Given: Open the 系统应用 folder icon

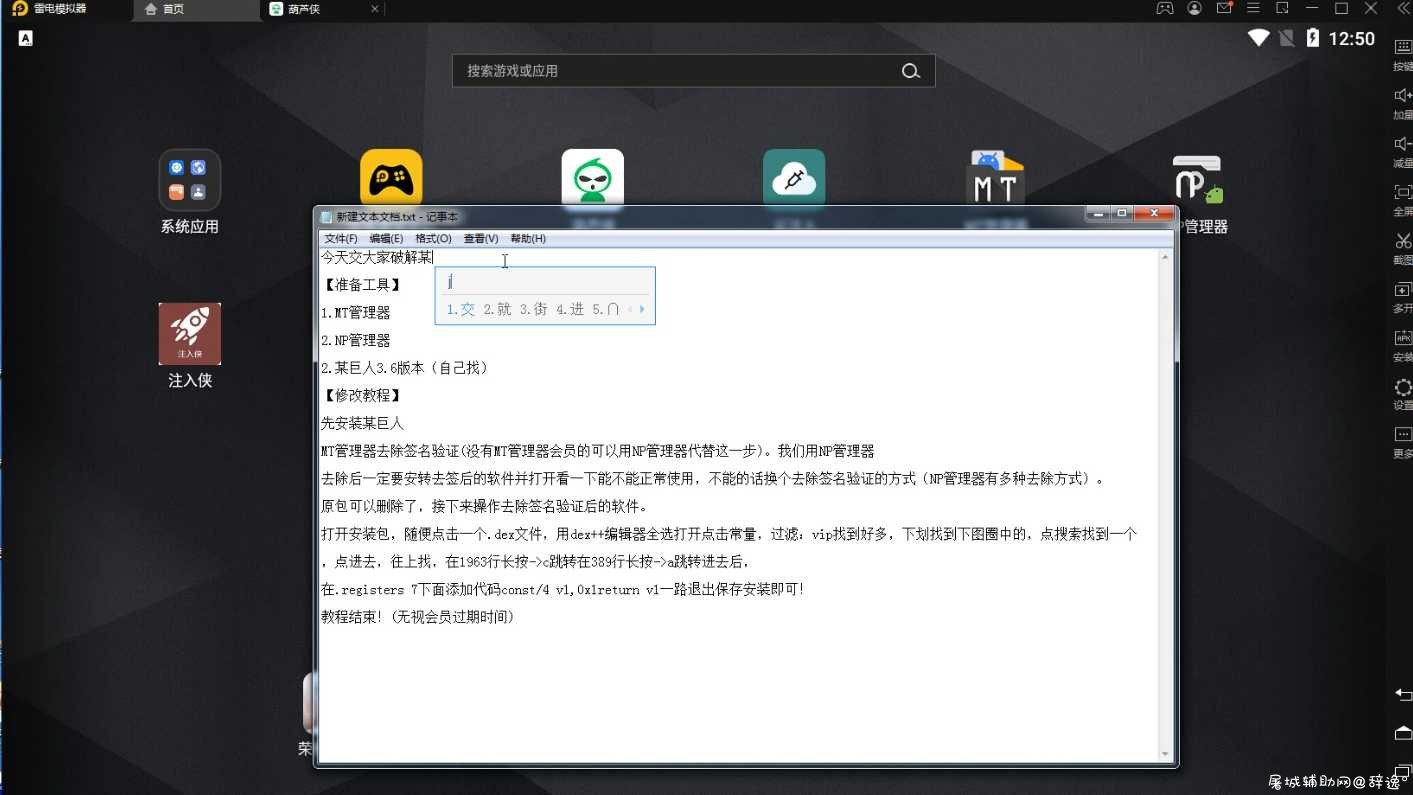Looking at the screenshot, I should point(189,180).
